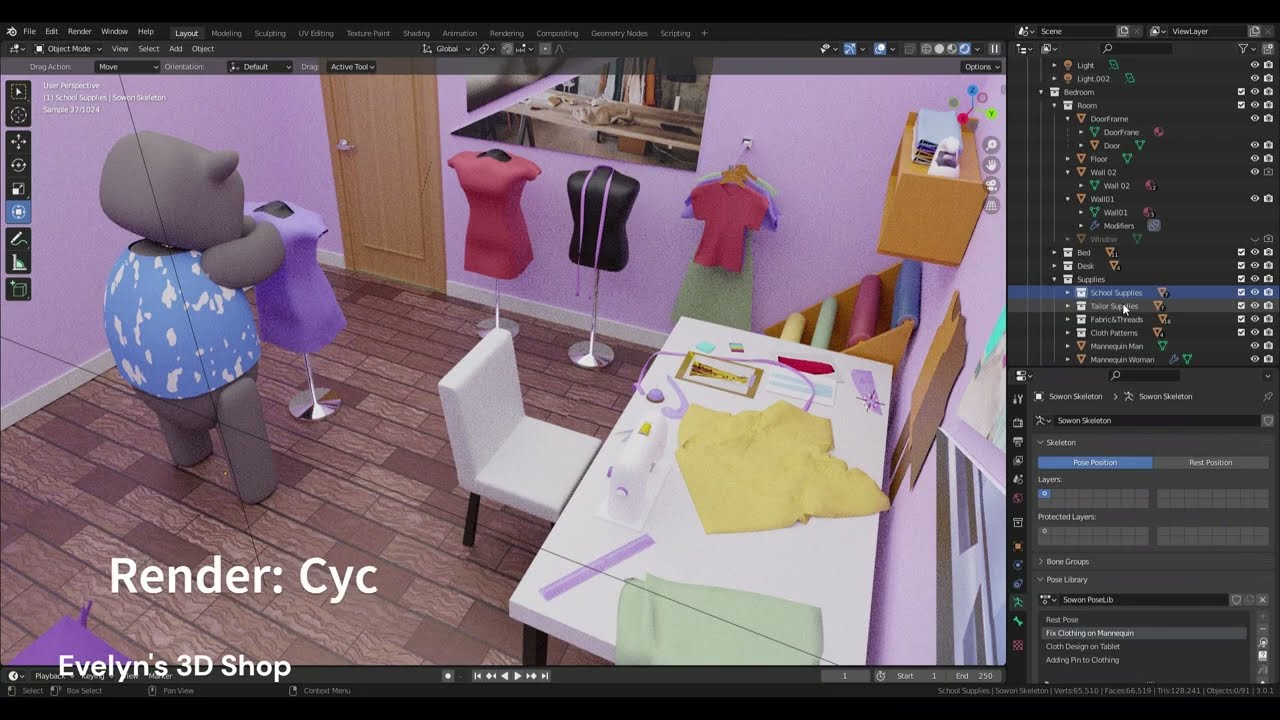The width and height of the screenshot is (1280, 720).
Task: Open Orientation Default dropdown
Action: click(260, 67)
